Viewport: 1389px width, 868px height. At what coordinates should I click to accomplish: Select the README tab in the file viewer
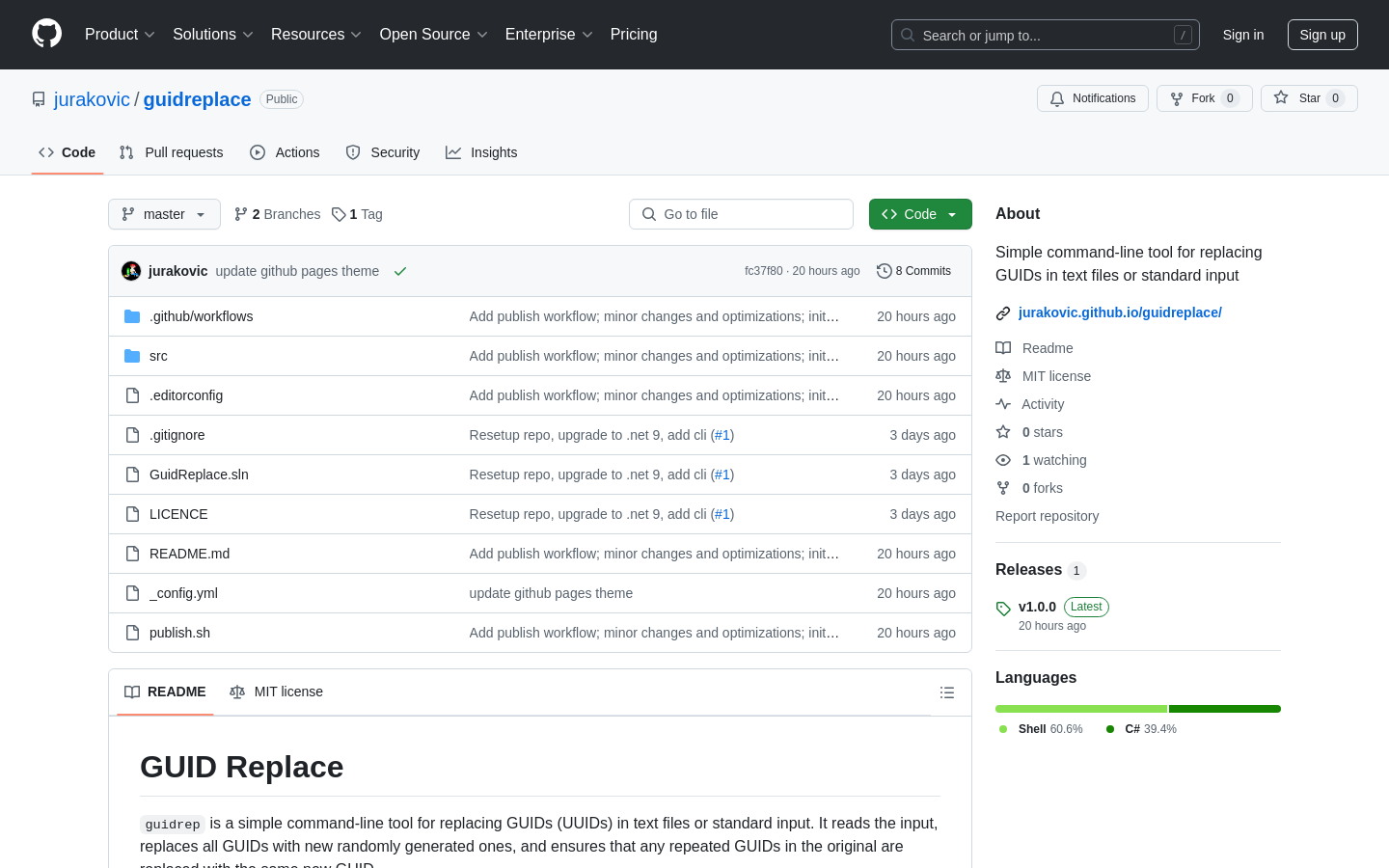click(165, 692)
